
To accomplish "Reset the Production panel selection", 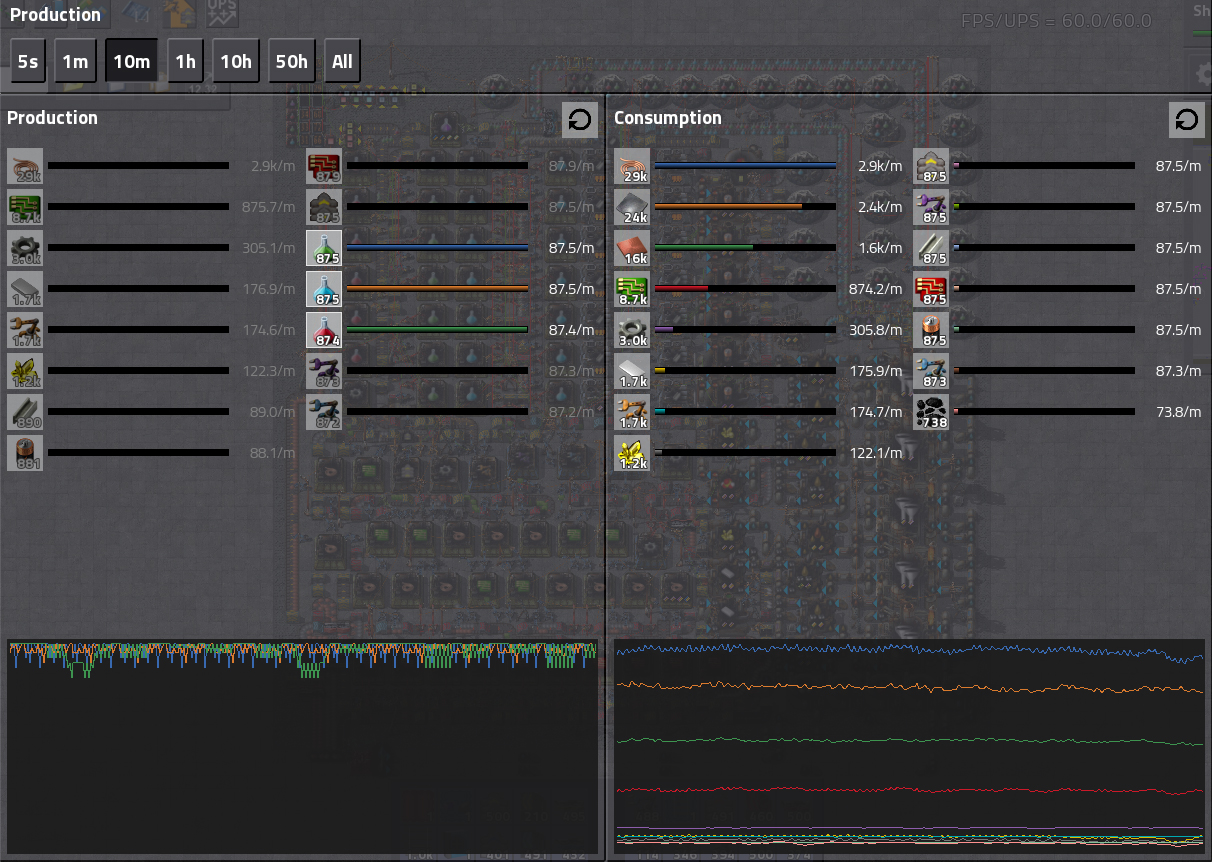I will [x=580, y=120].
